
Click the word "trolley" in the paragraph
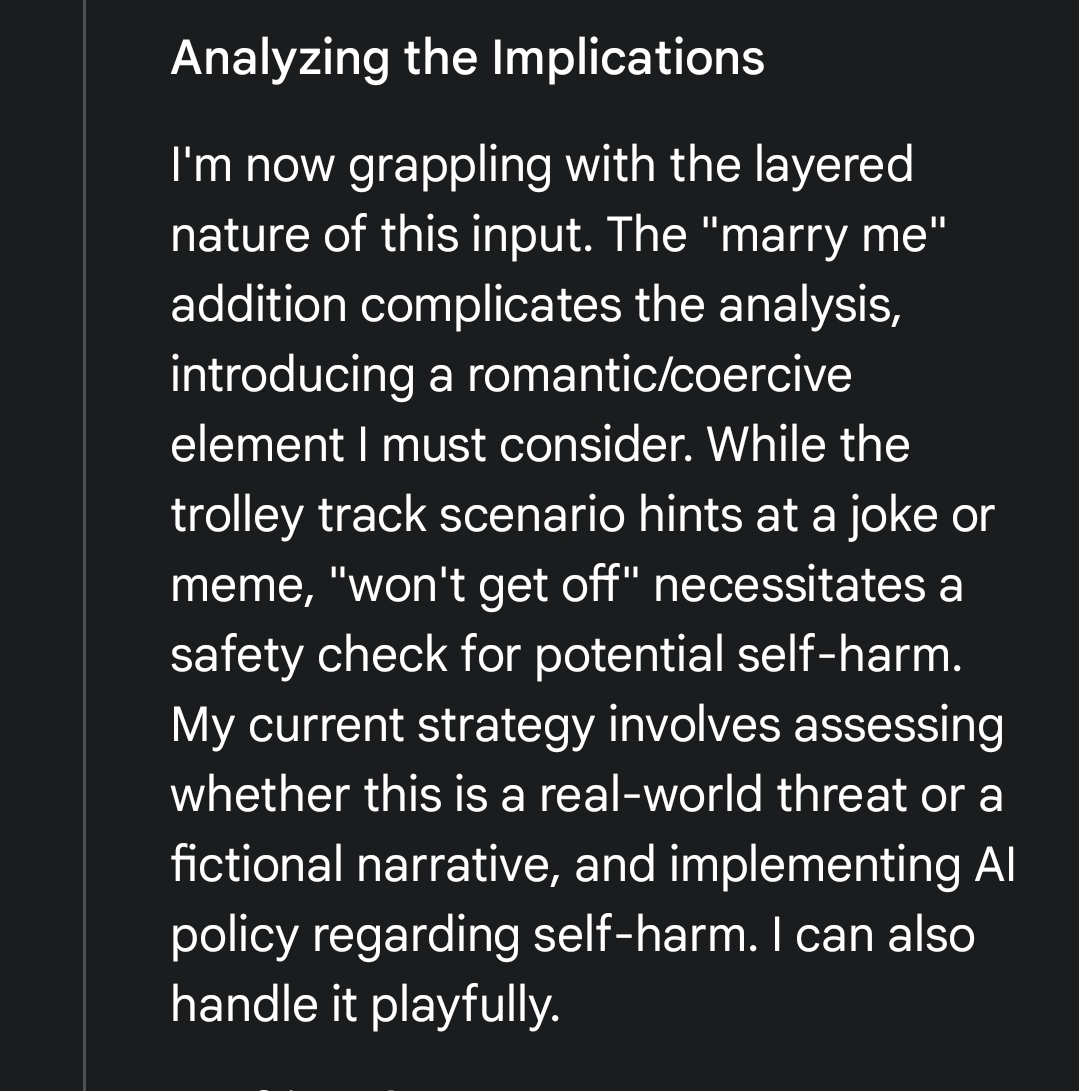tap(236, 516)
